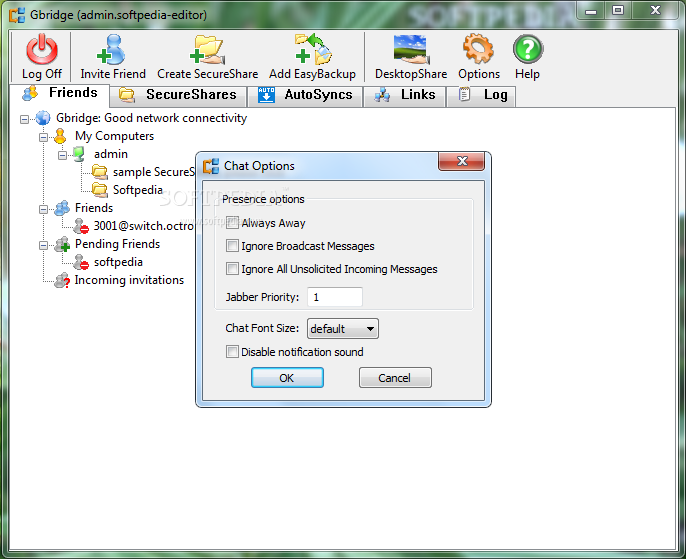Switch to the SecureShares tab
Viewport: 686px width, 559px height.
(x=178, y=95)
